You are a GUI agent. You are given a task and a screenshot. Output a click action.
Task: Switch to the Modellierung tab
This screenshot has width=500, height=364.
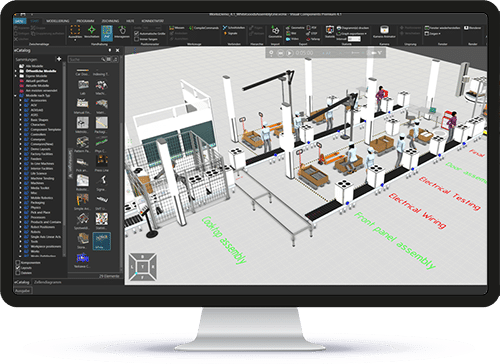coord(58,21)
